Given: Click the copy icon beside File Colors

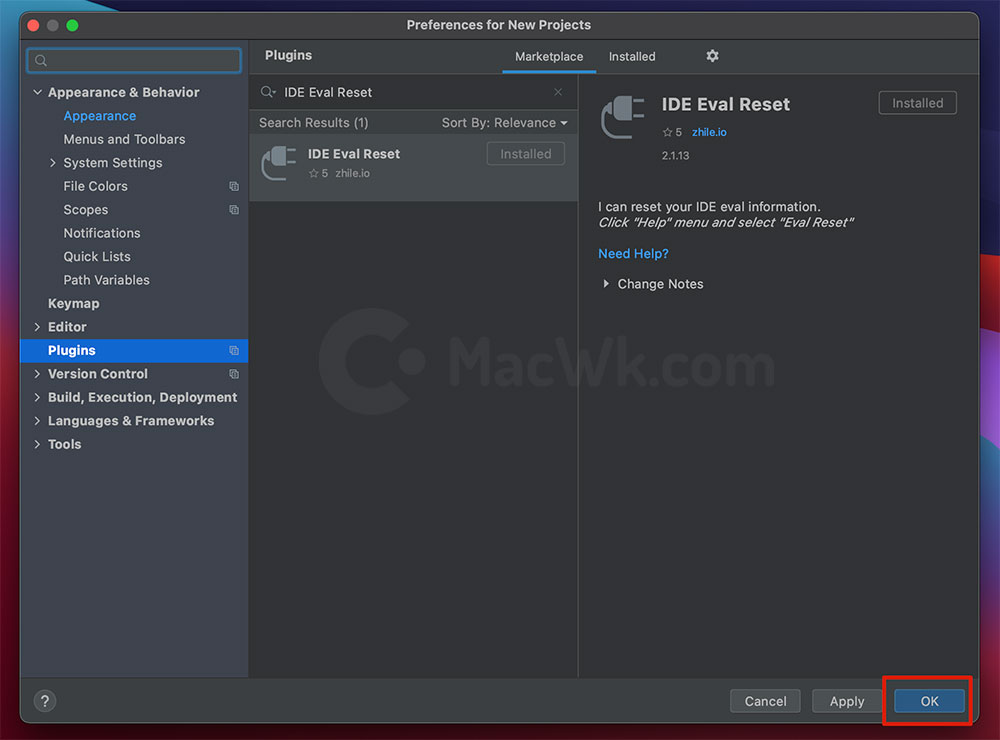Looking at the screenshot, I should tap(234, 186).
